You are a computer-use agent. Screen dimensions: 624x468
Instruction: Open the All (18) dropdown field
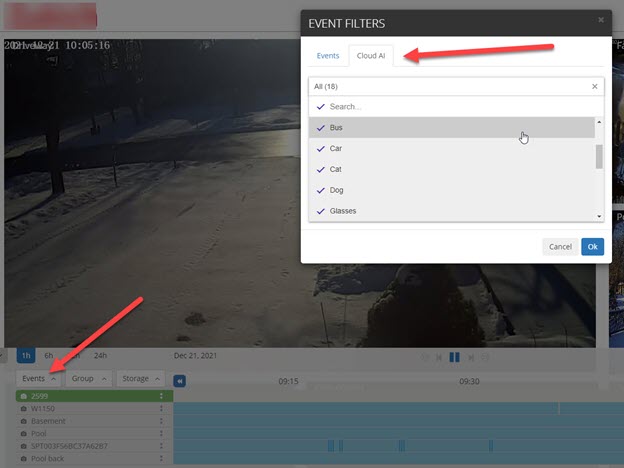(456, 86)
